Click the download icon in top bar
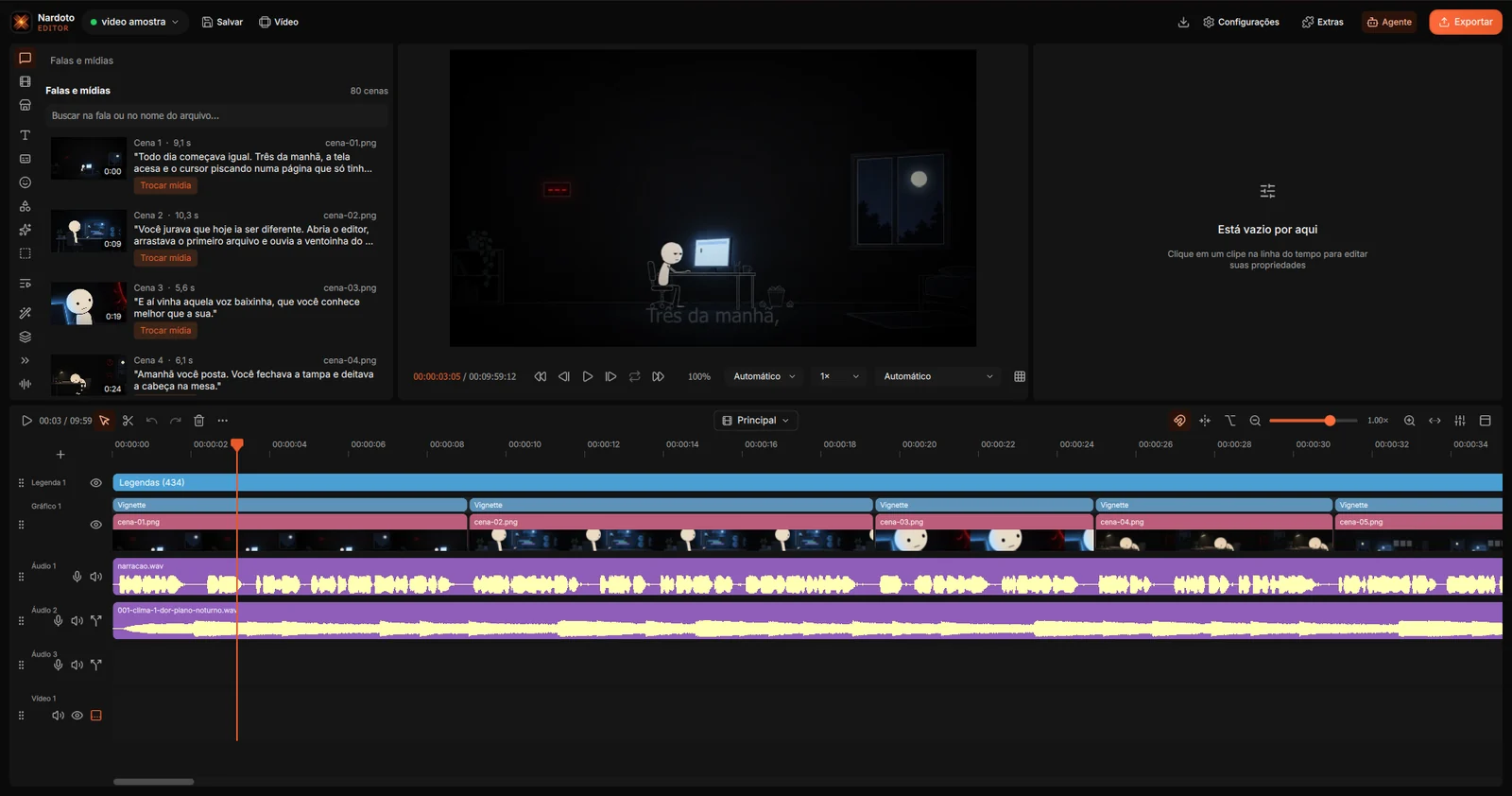 [x=1183, y=22]
